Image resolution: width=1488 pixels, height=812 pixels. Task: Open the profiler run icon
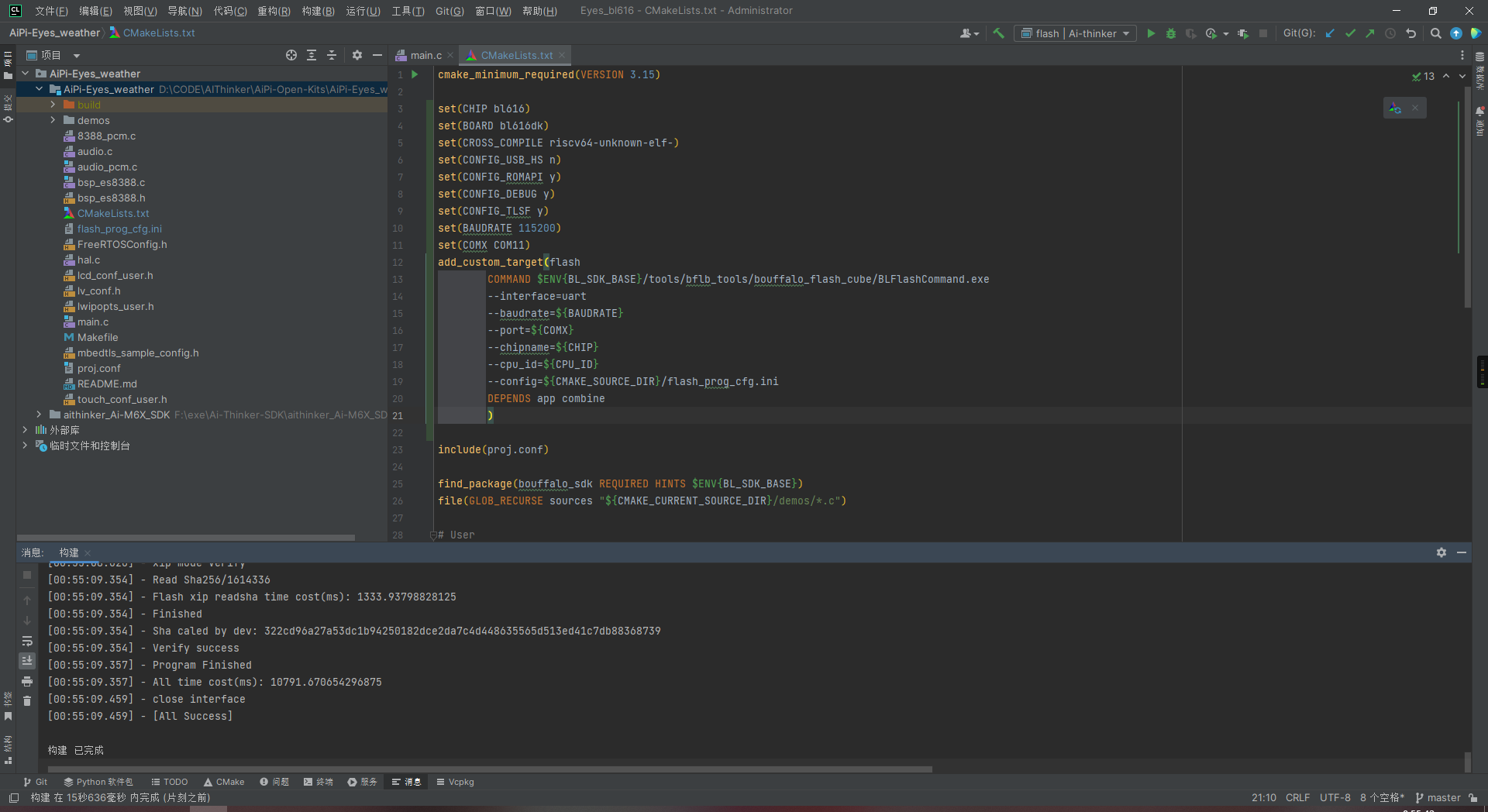click(1211, 33)
